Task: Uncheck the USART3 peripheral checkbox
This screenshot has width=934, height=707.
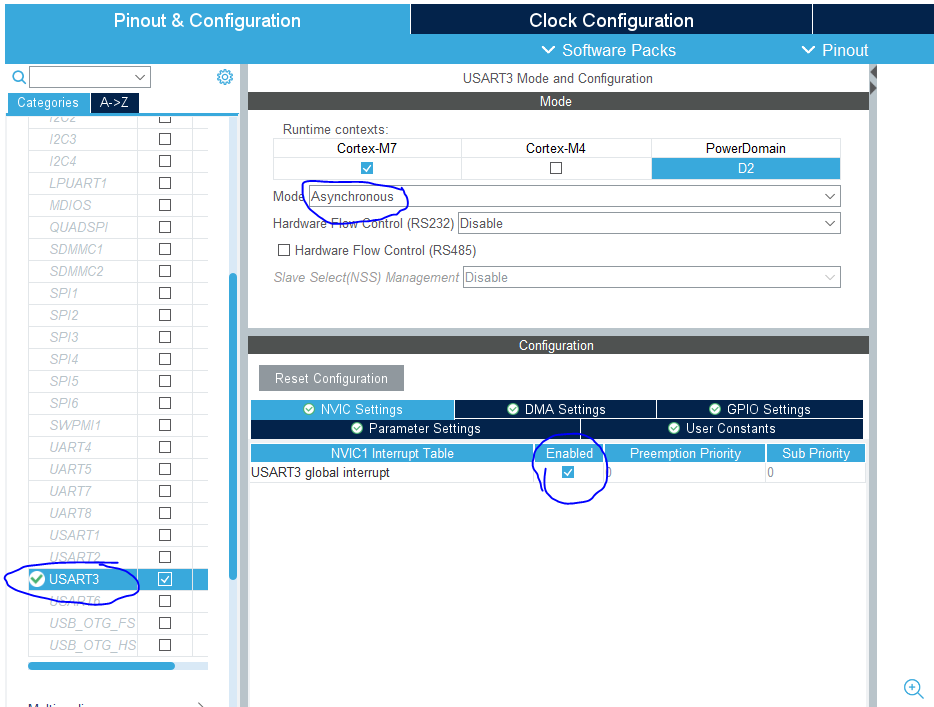Action: click(165, 579)
